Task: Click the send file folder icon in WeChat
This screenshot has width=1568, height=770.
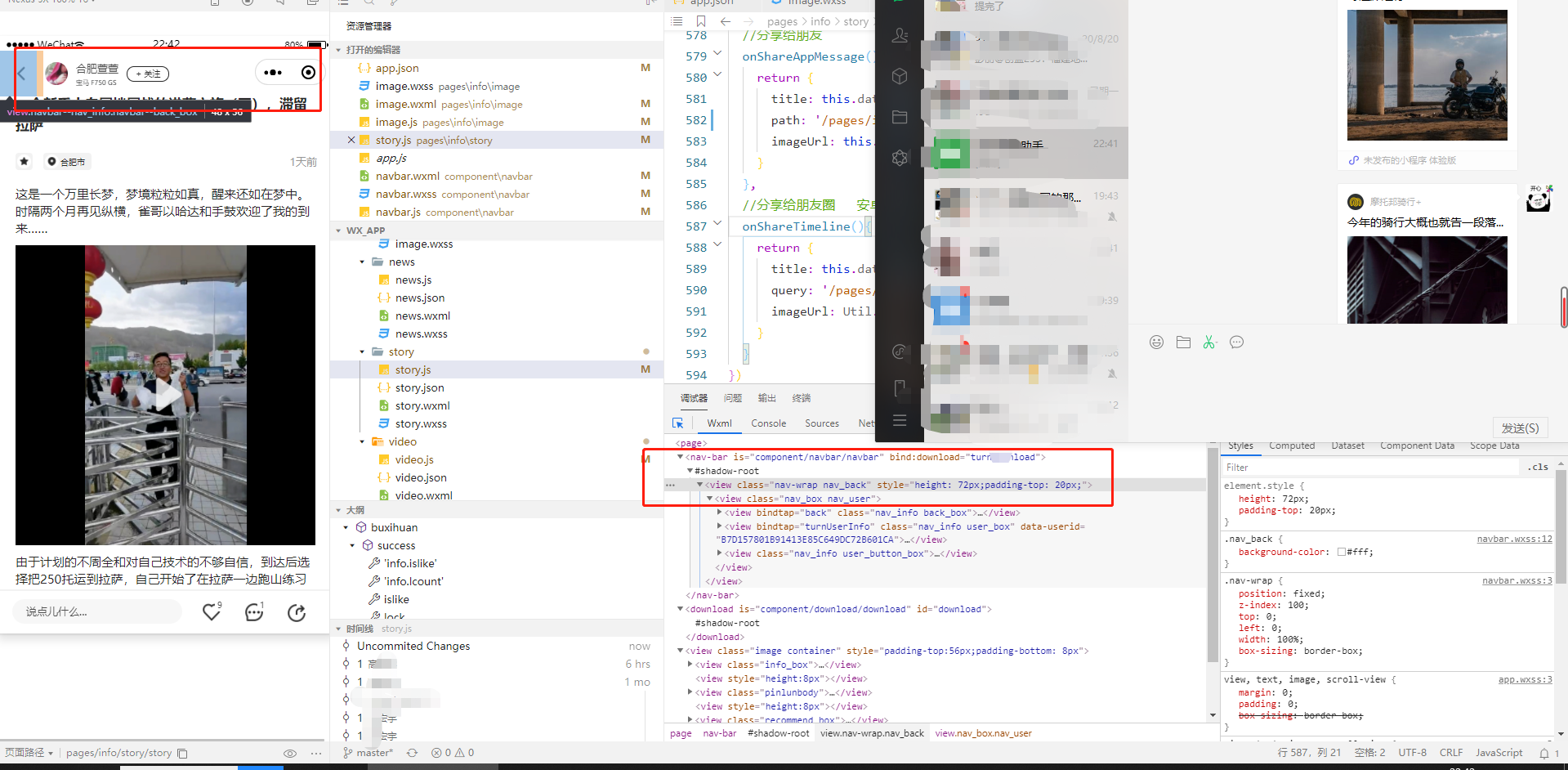Action: (x=1183, y=342)
